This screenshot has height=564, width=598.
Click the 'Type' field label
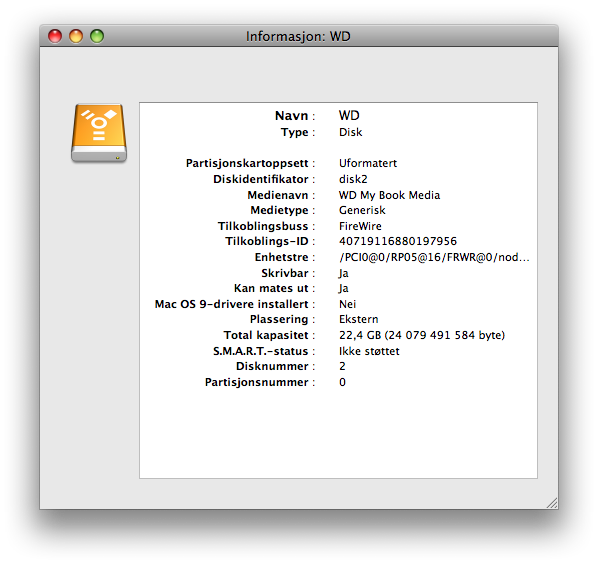point(294,133)
